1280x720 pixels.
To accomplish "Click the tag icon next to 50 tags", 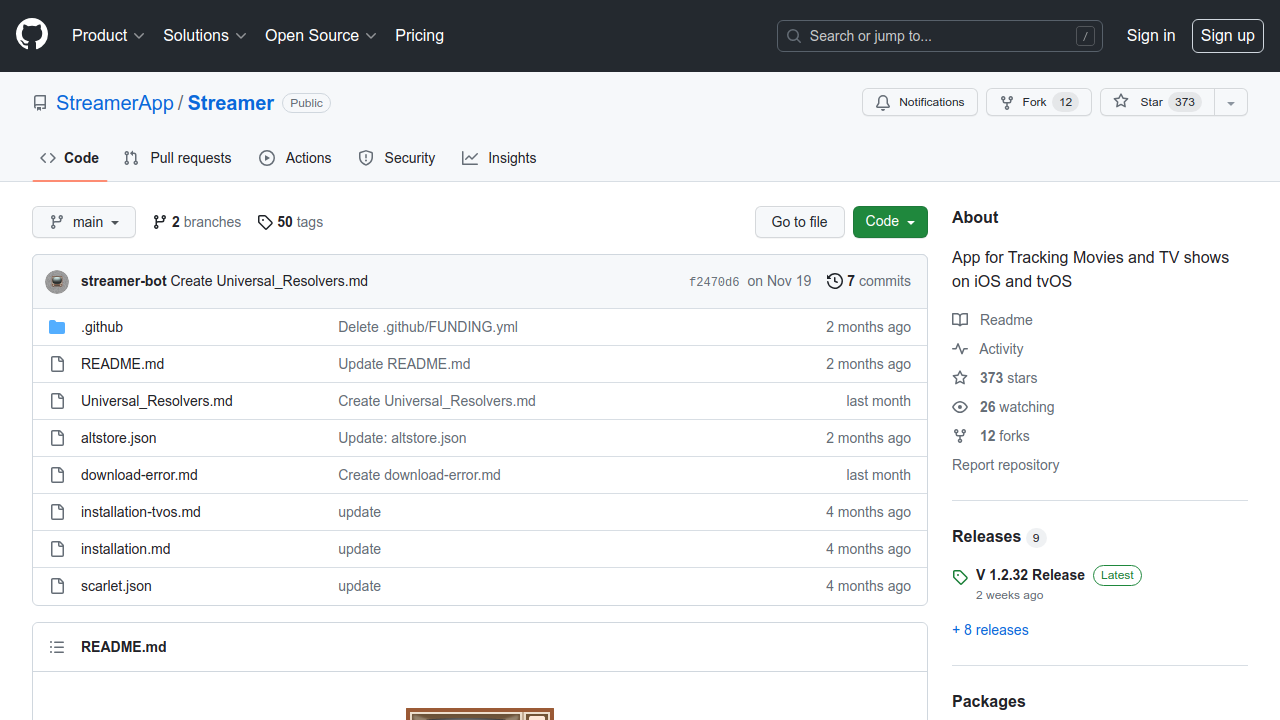I will point(265,222).
